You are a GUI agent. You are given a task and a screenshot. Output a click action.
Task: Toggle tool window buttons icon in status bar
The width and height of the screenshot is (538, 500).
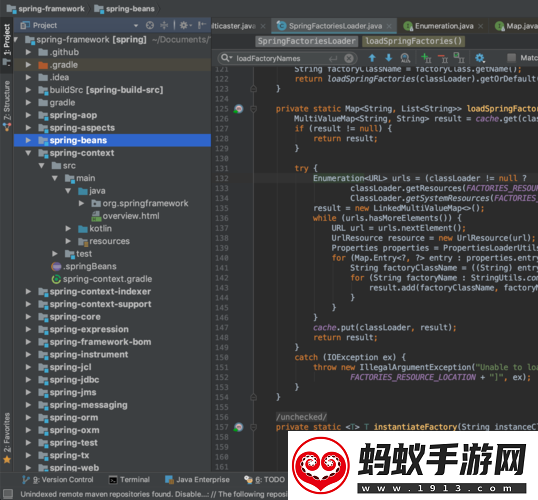[x=8, y=494]
